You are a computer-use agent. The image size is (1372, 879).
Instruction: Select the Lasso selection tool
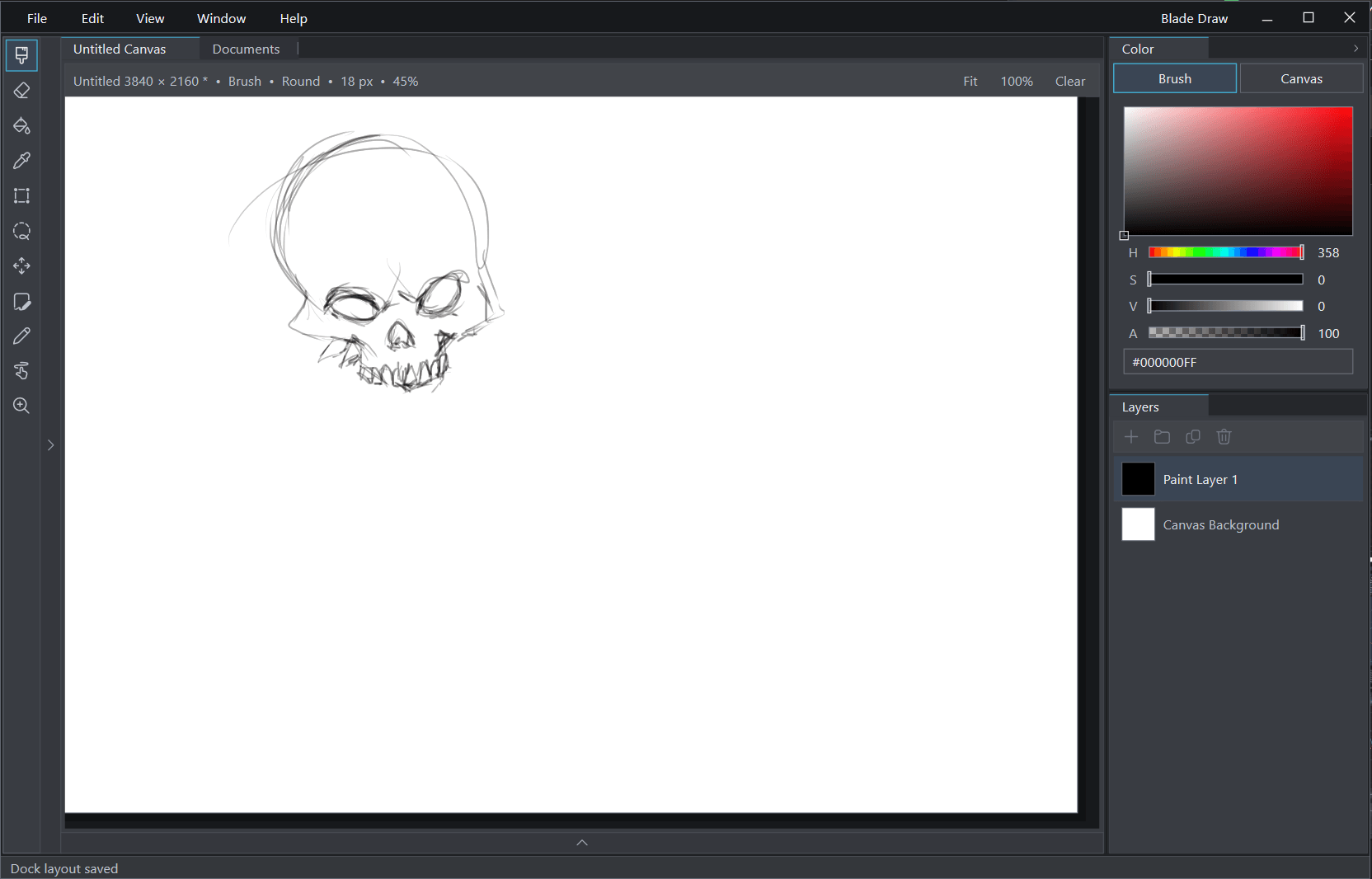[x=21, y=231]
